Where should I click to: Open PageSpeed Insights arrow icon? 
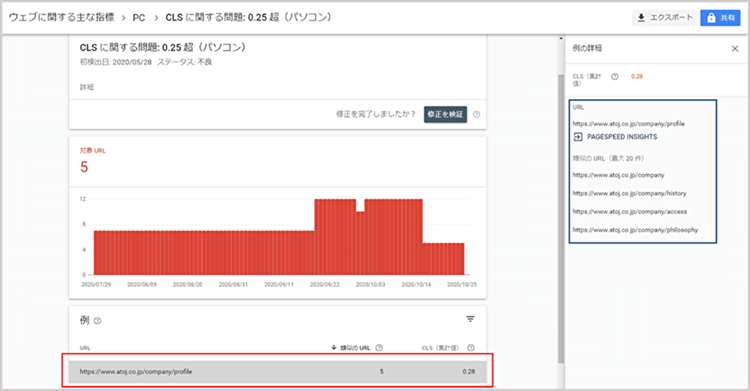(578, 137)
